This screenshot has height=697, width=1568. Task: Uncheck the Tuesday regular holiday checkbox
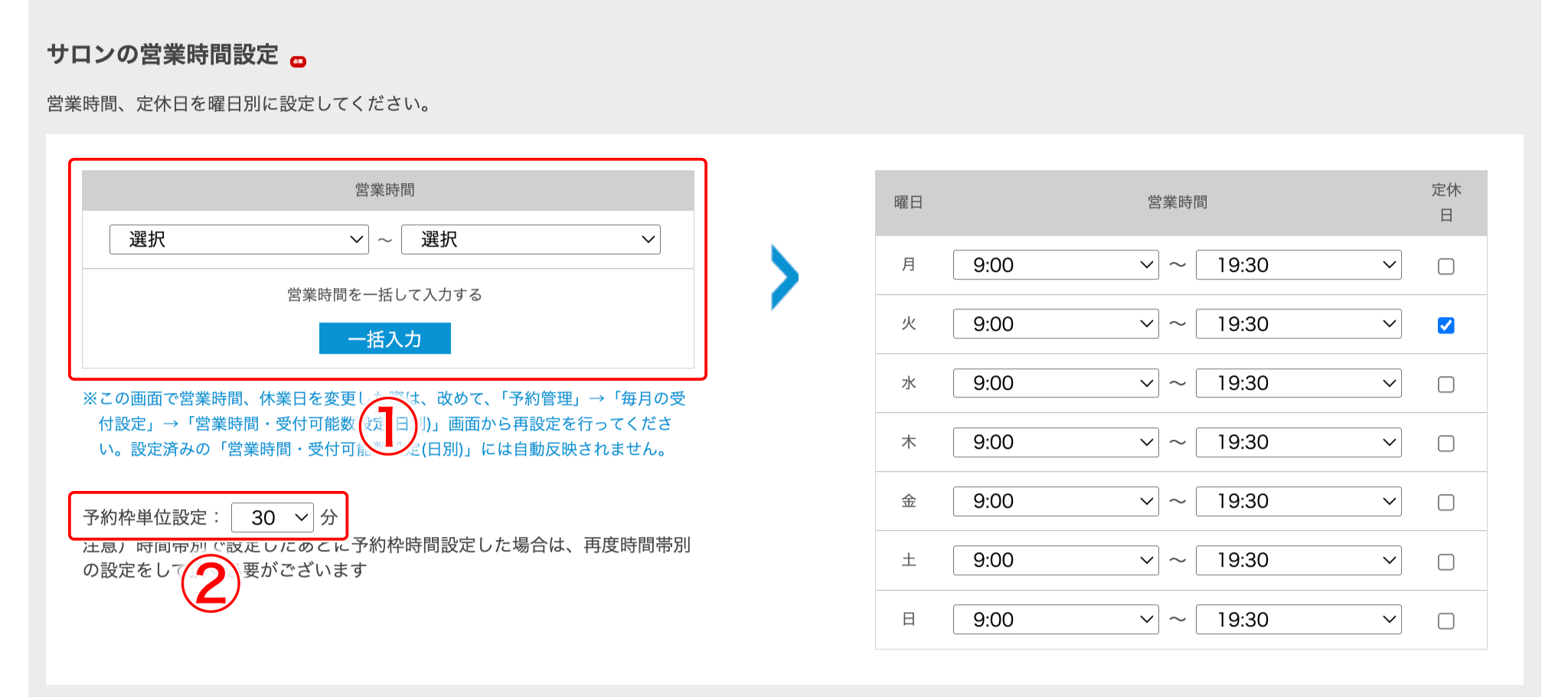click(x=1445, y=326)
